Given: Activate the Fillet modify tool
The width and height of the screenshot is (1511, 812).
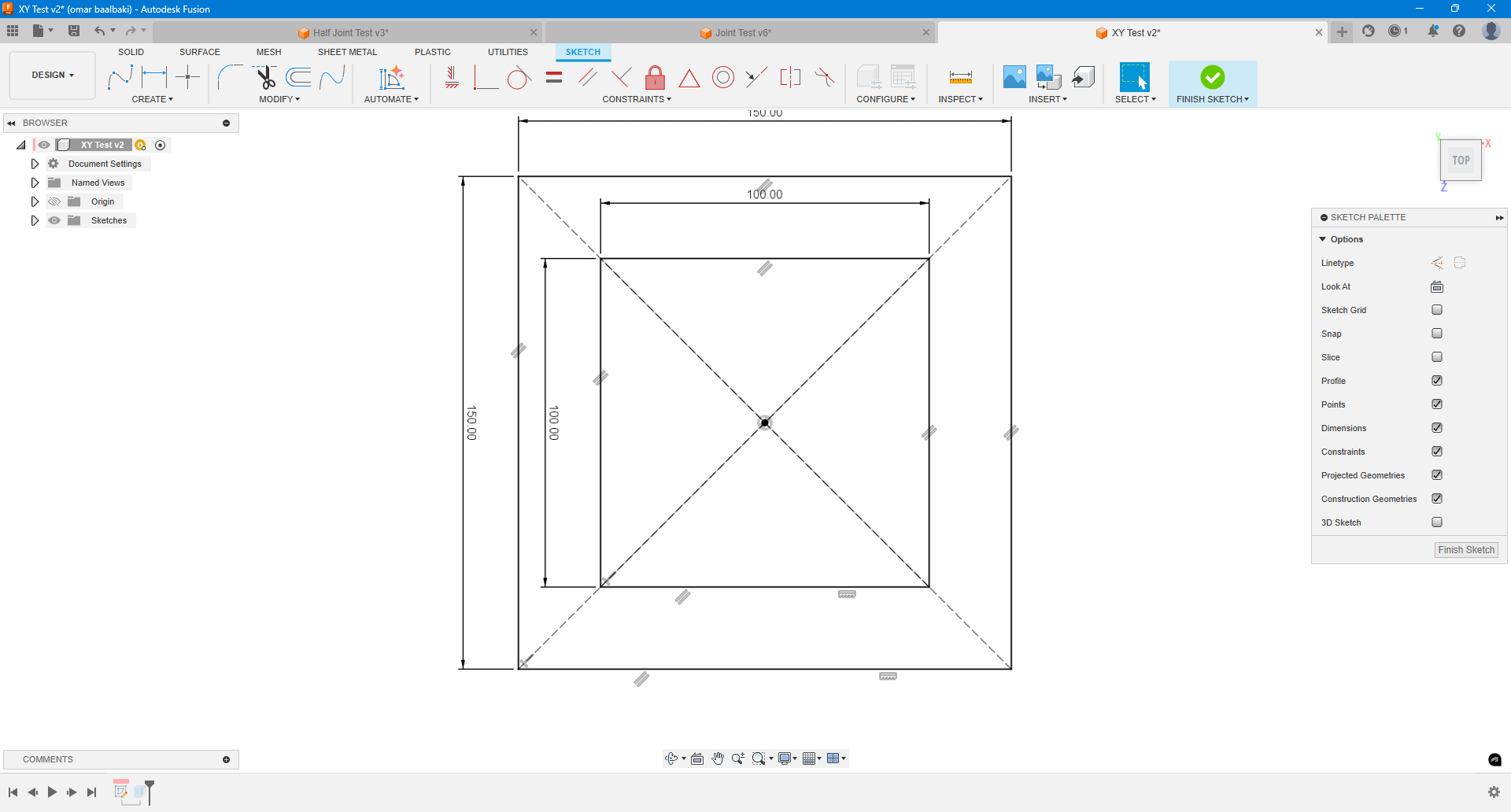Looking at the screenshot, I should 230,77.
